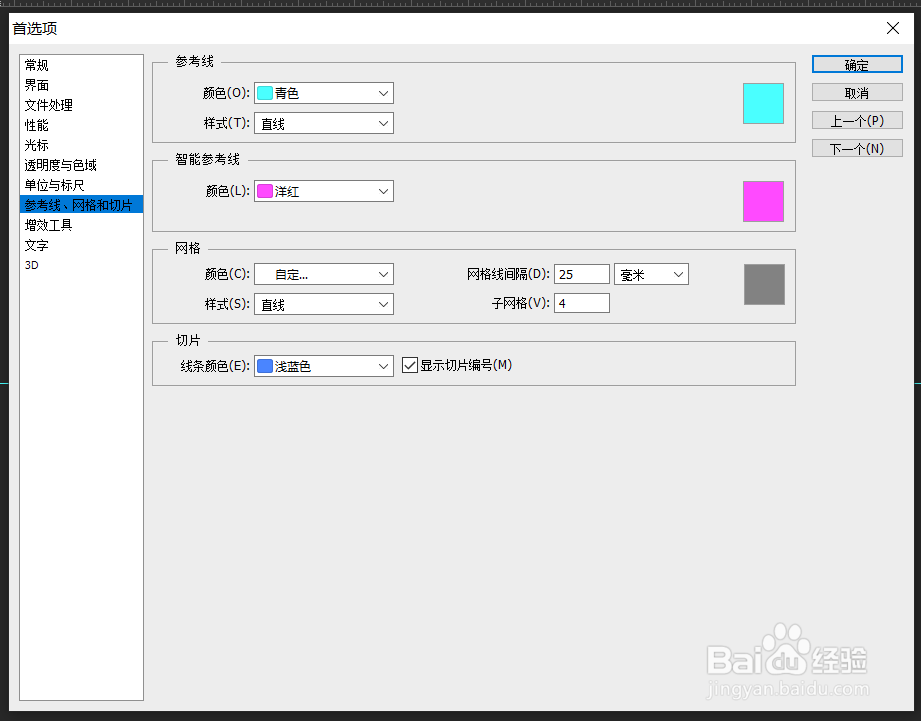The height and width of the screenshot is (721, 921).
Task: Open grid color dropdown showing 自定
Action: pyautogui.click(x=324, y=274)
